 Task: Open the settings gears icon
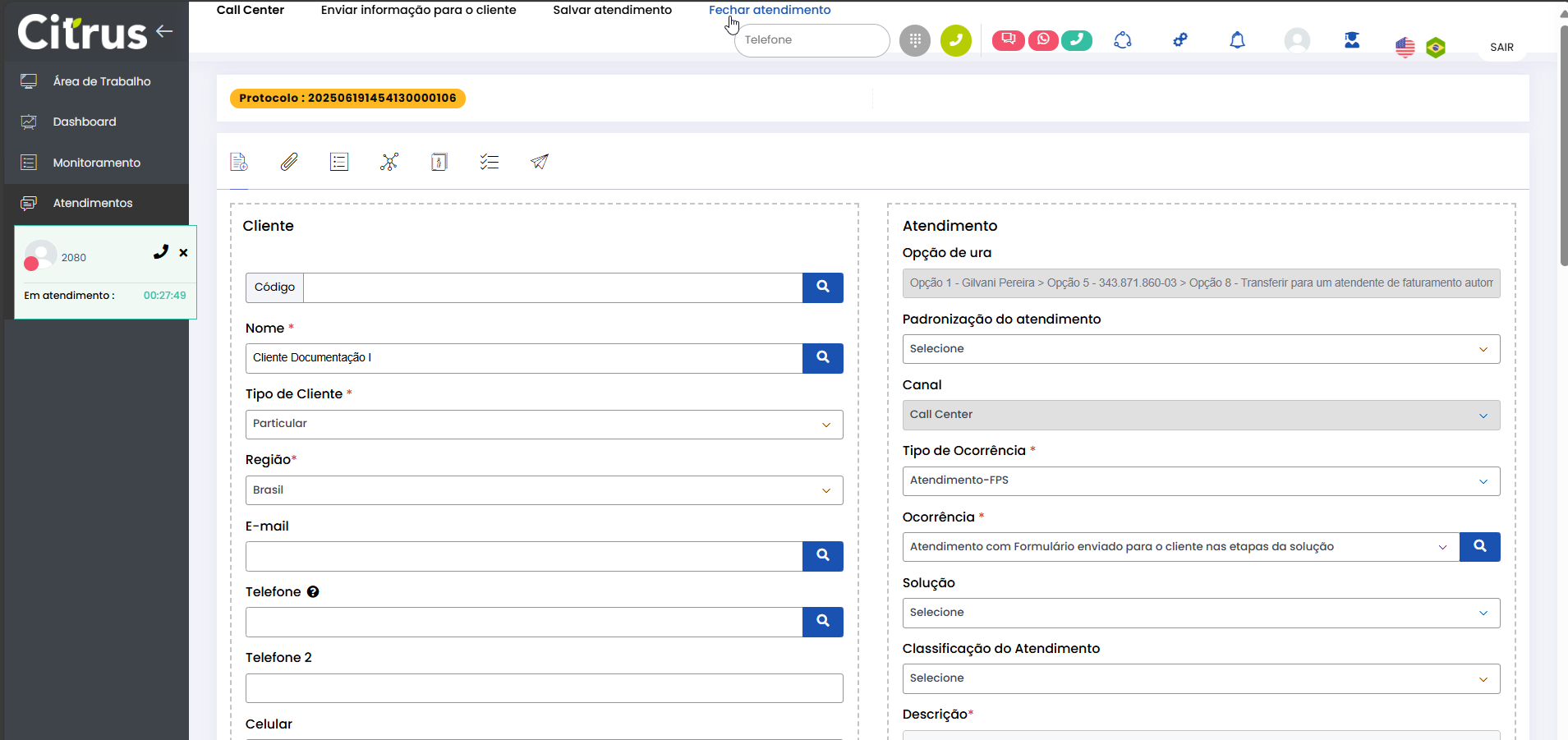(x=1180, y=40)
